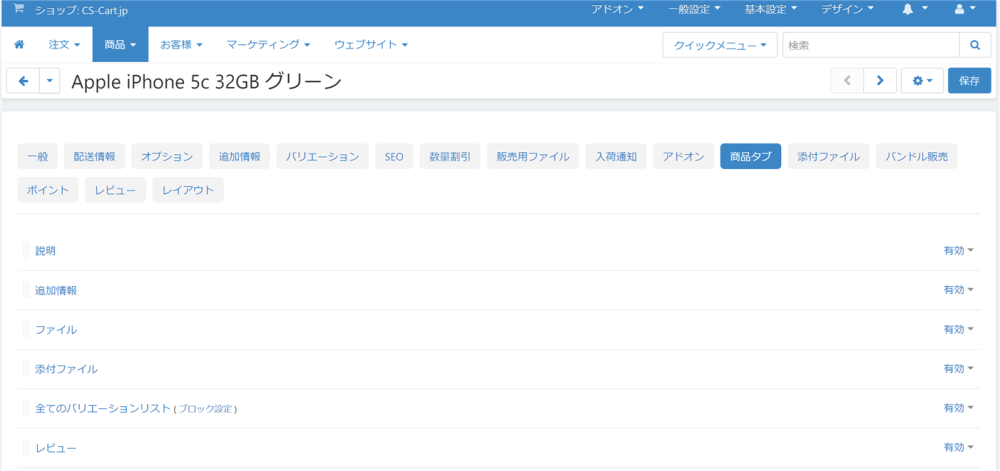Switch to the レイアウト tab
The height and width of the screenshot is (471, 1000).
point(188,190)
